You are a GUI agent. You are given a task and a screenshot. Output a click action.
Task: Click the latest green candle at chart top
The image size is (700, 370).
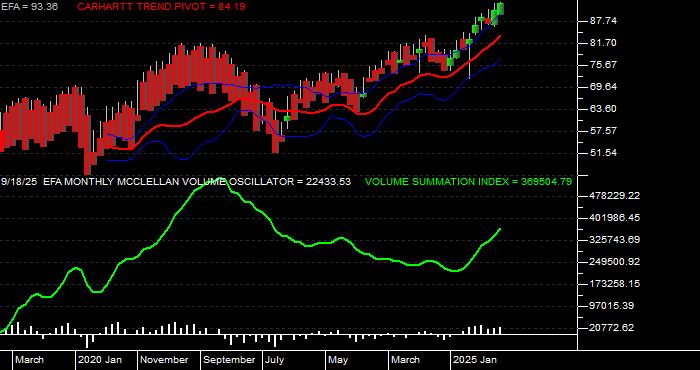pyautogui.click(x=500, y=8)
